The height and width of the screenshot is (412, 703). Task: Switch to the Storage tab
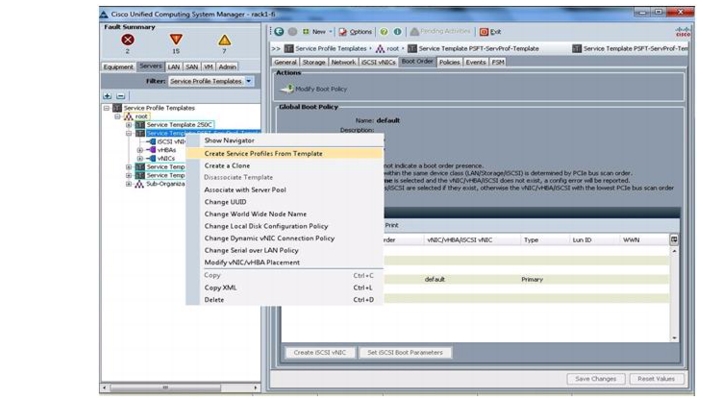pyautogui.click(x=314, y=62)
